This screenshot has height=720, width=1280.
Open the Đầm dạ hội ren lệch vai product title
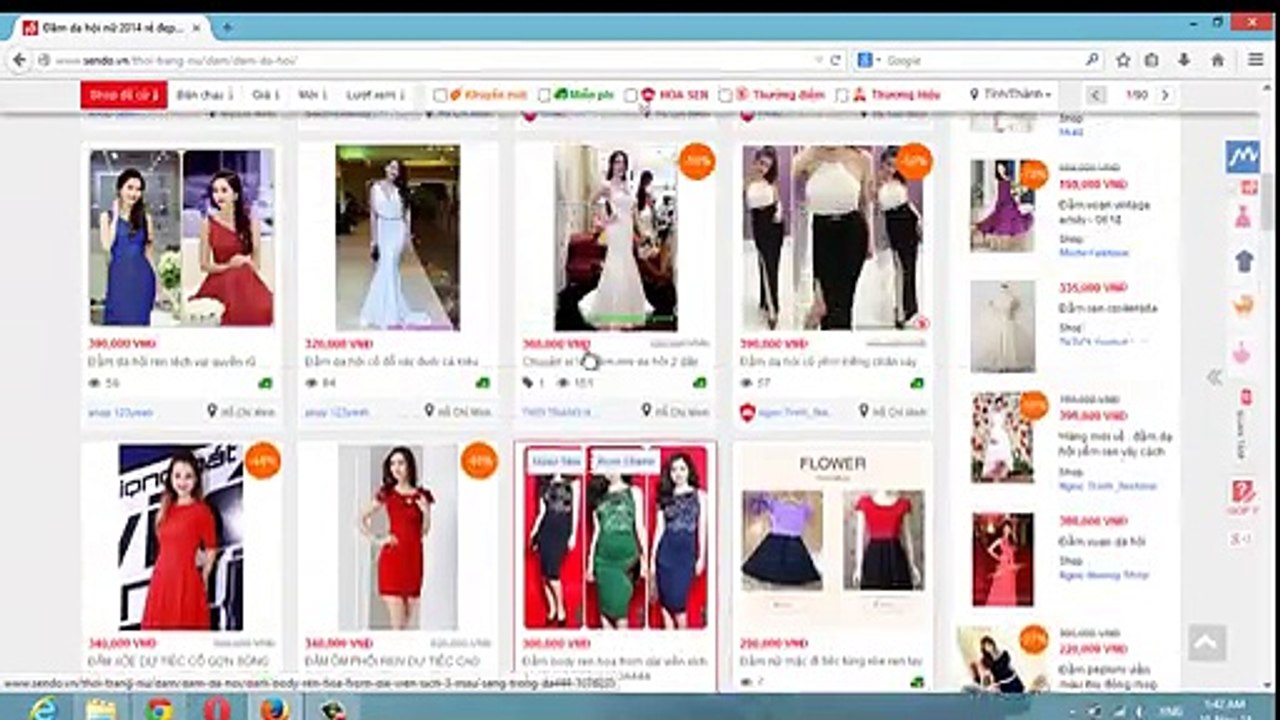point(172,362)
